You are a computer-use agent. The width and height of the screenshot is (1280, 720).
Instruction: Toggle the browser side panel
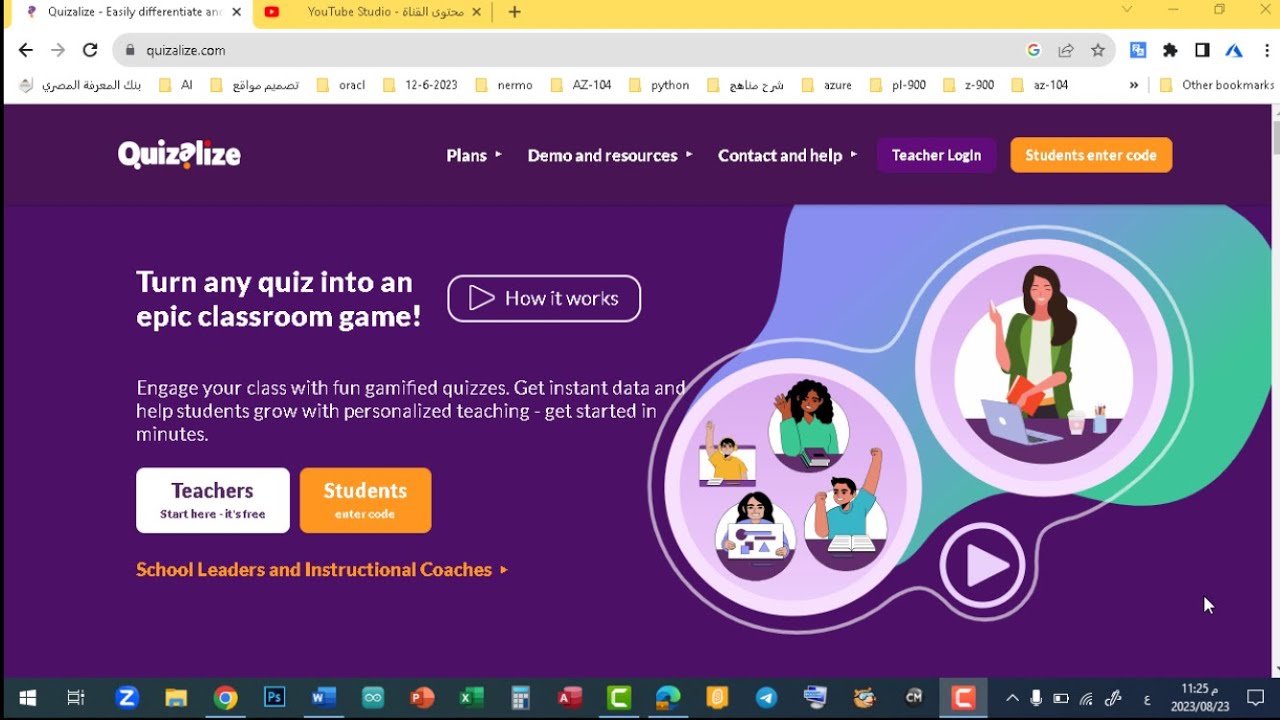click(x=1202, y=50)
